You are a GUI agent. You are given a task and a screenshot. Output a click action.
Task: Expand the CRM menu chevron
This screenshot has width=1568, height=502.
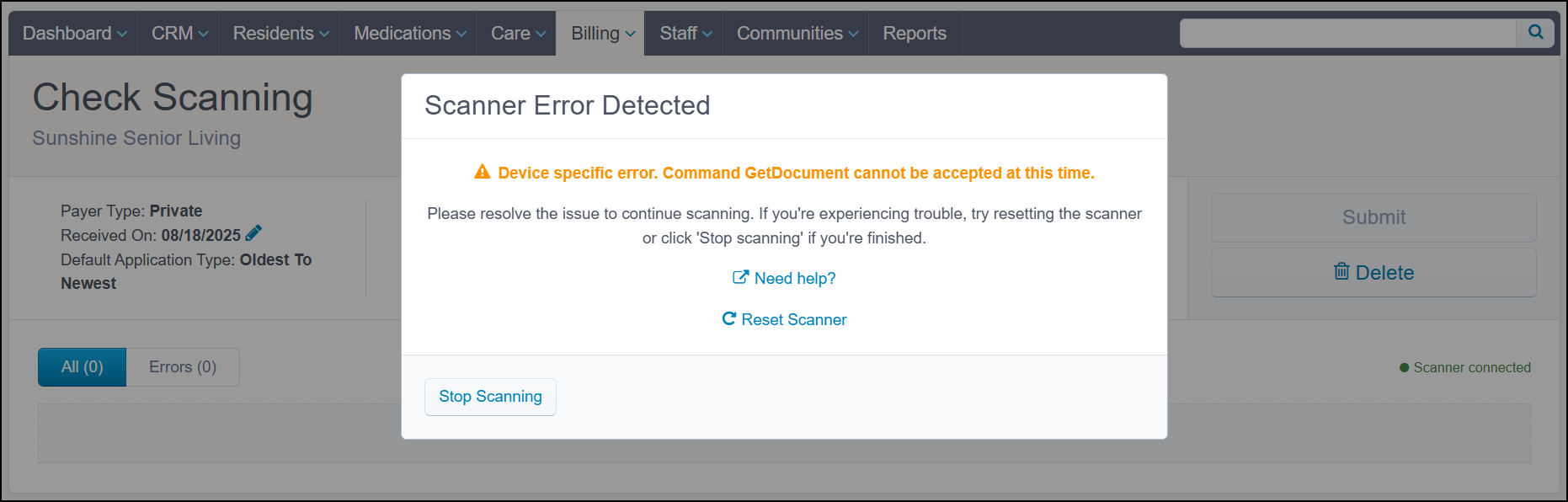[202, 33]
